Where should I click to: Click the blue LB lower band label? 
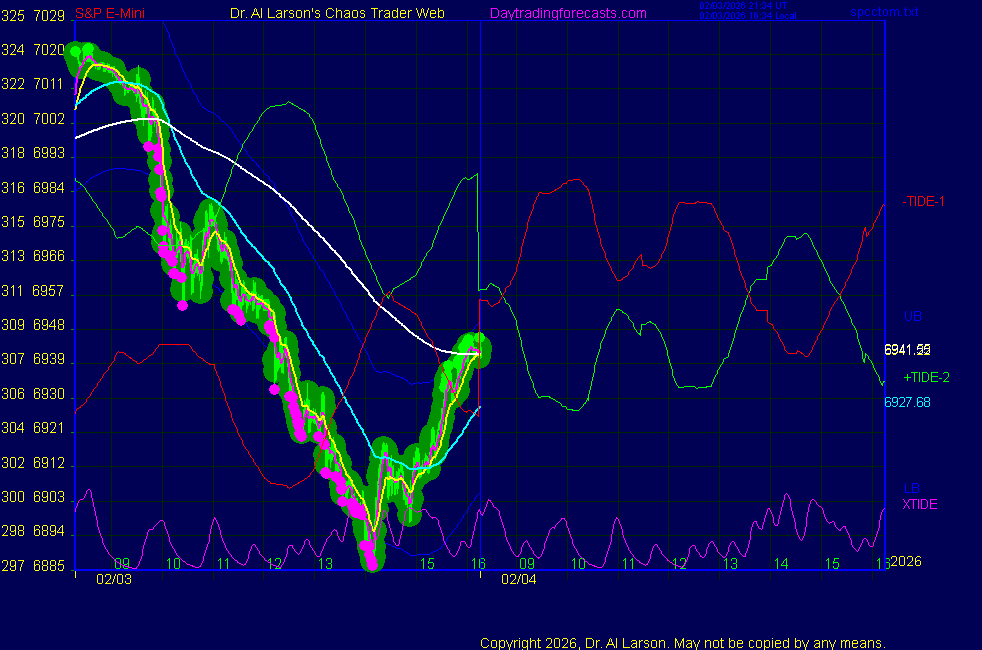click(911, 488)
